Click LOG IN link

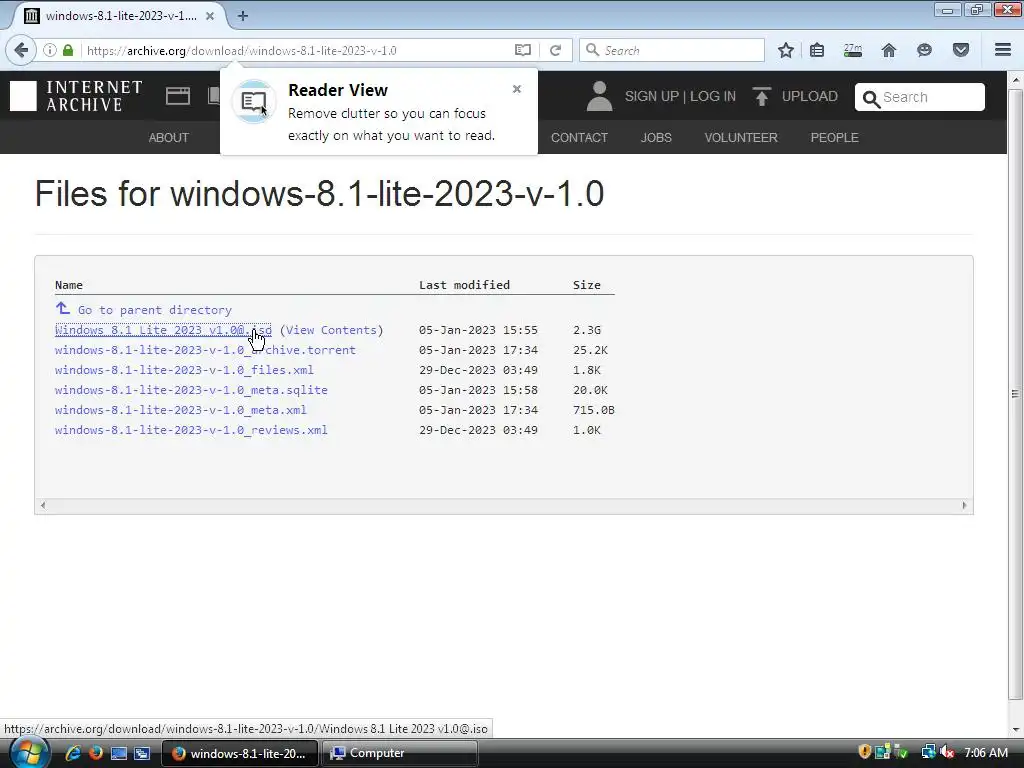pos(712,97)
